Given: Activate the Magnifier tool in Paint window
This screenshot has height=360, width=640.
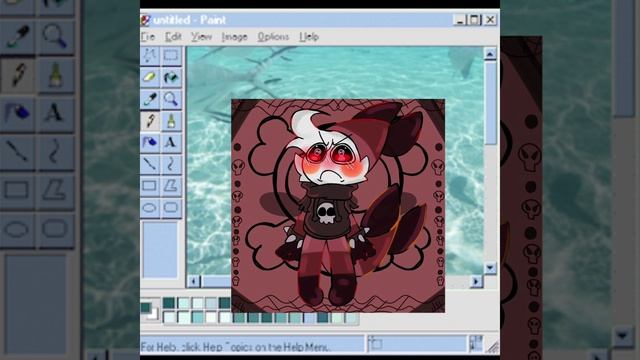Looking at the screenshot, I should (x=171, y=99).
